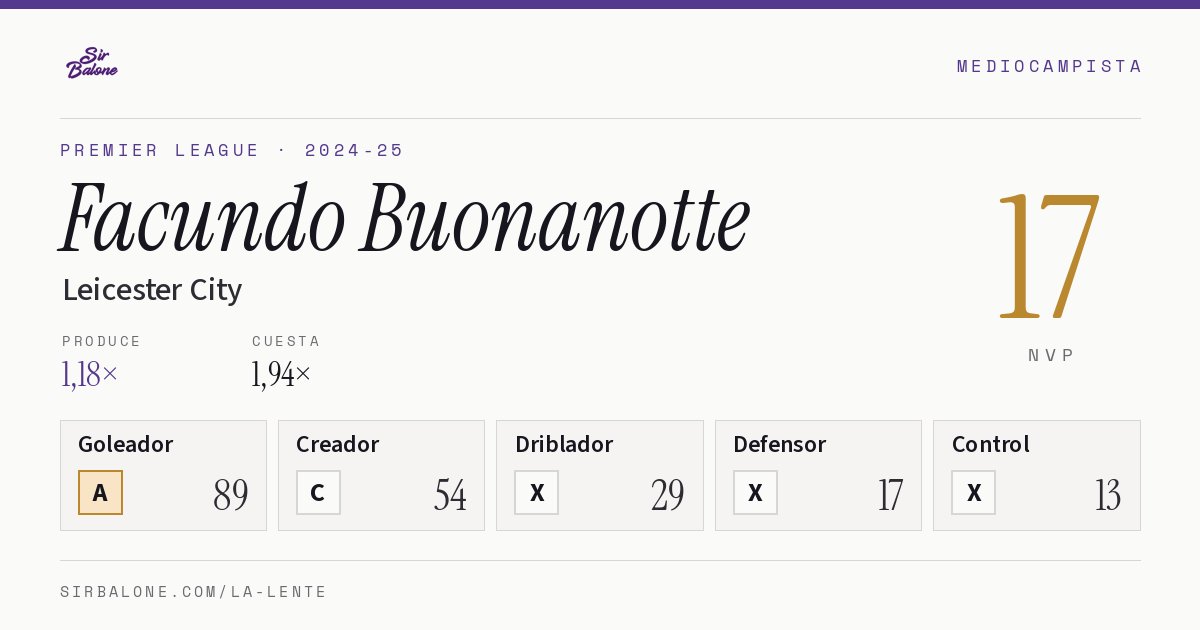Click the NVP label below score

[x=1051, y=355]
